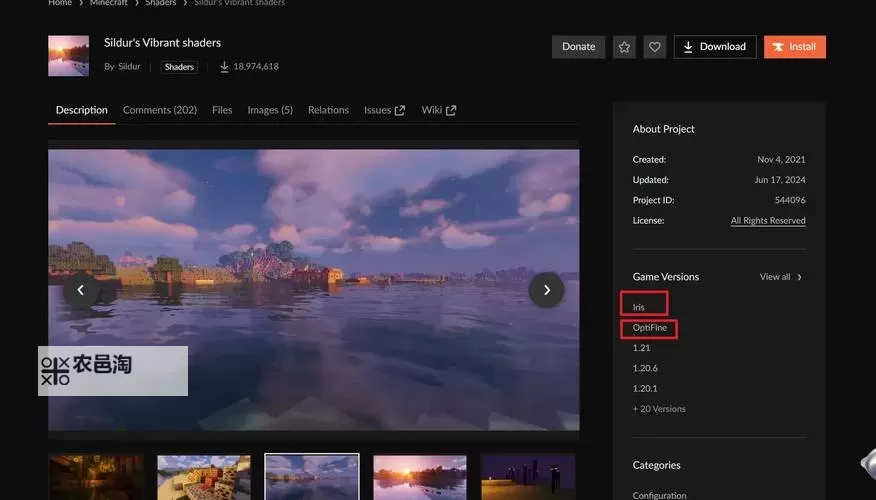The image size is (876, 500).
Task: Click the Donate button
Action: (x=578, y=47)
